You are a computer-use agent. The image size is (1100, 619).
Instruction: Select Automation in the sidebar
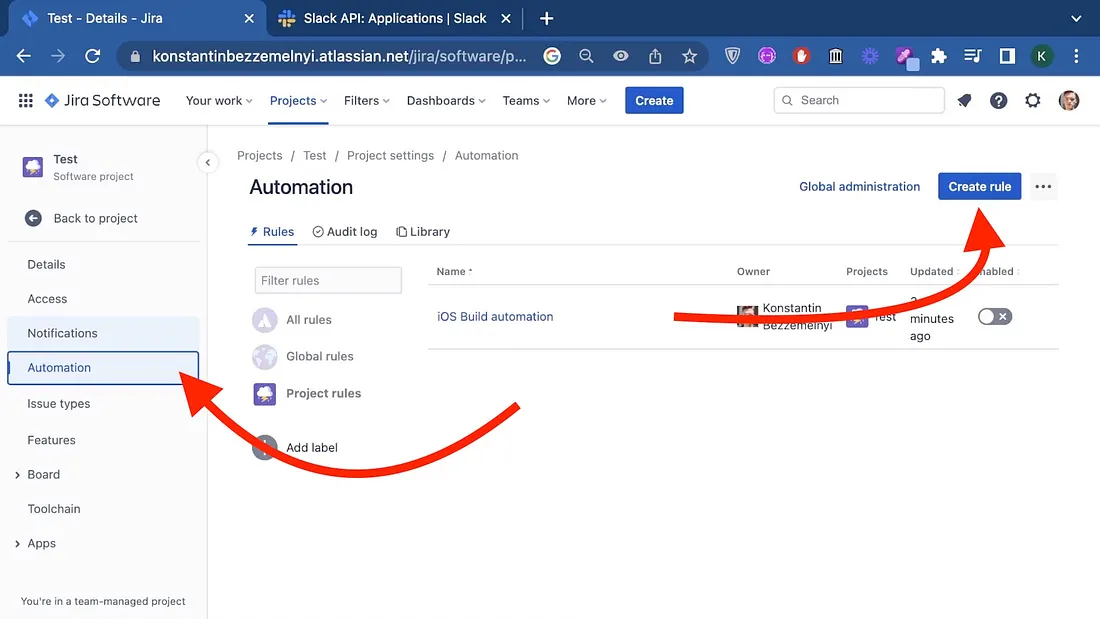tap(103, 368)
